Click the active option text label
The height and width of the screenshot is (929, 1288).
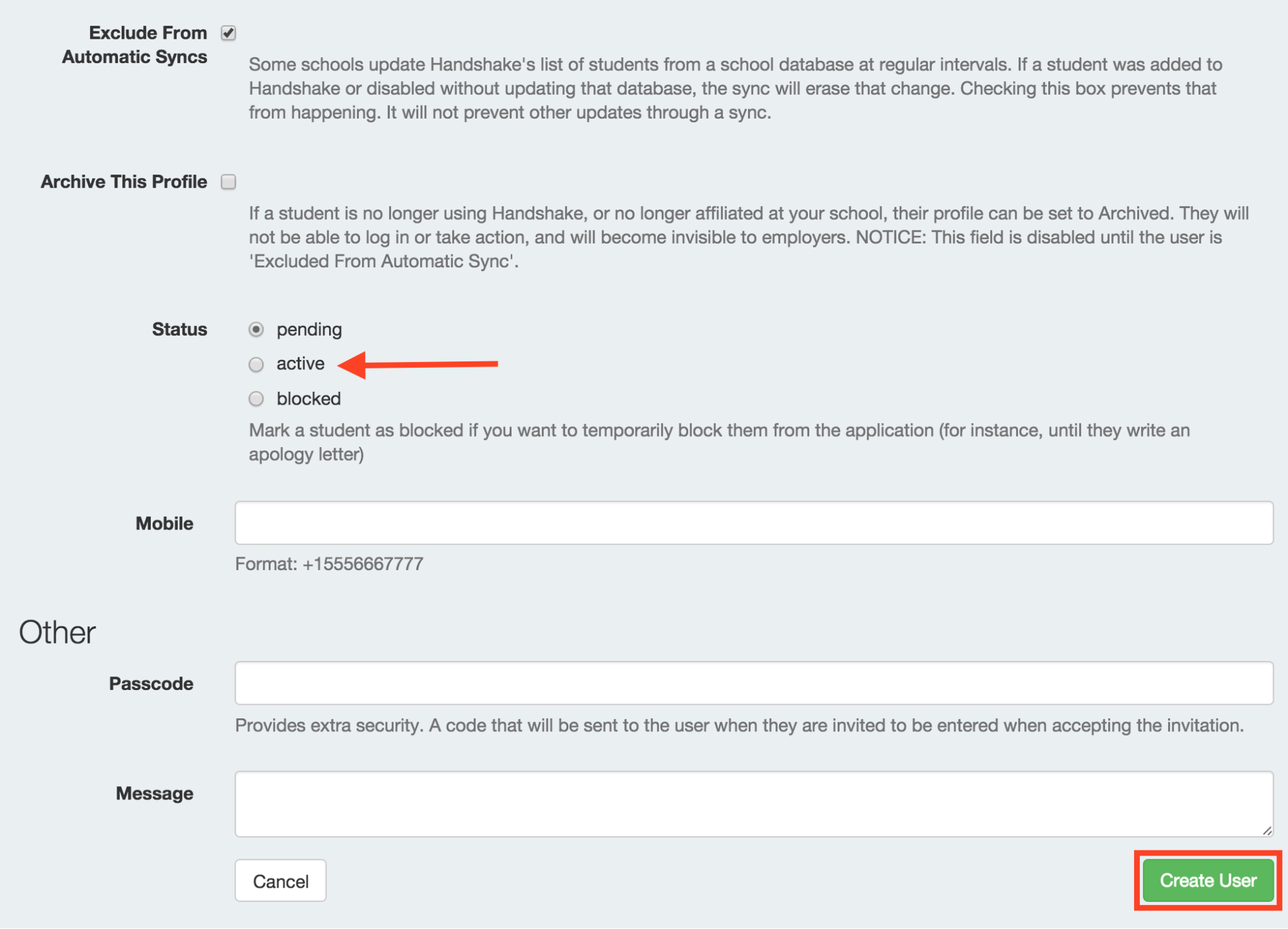300,363
